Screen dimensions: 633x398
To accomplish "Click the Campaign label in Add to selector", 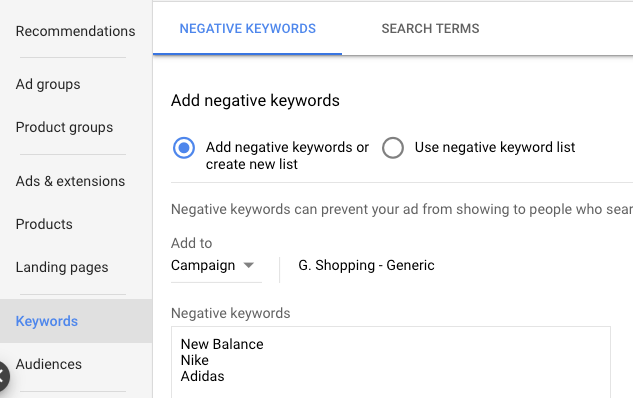I will pos(203,265).
